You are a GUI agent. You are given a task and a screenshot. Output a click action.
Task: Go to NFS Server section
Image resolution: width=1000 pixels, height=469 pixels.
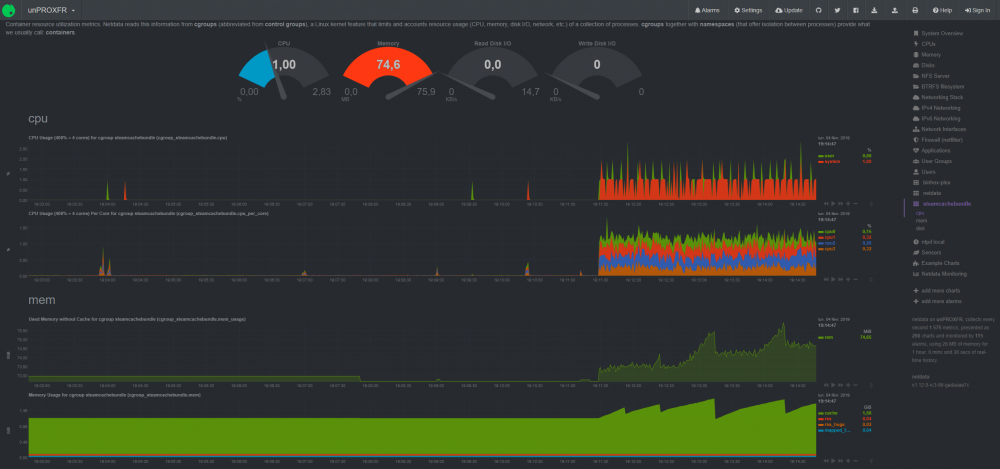(931, 76)
